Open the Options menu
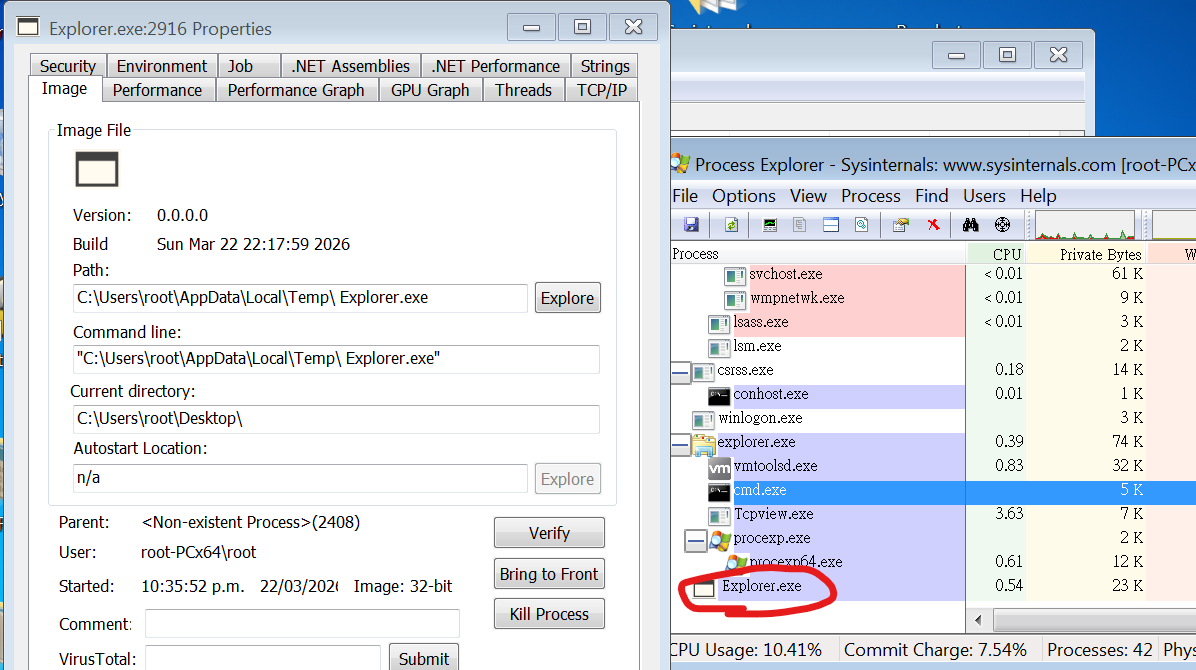This screenshot has width=1196, height=670. 743,196
